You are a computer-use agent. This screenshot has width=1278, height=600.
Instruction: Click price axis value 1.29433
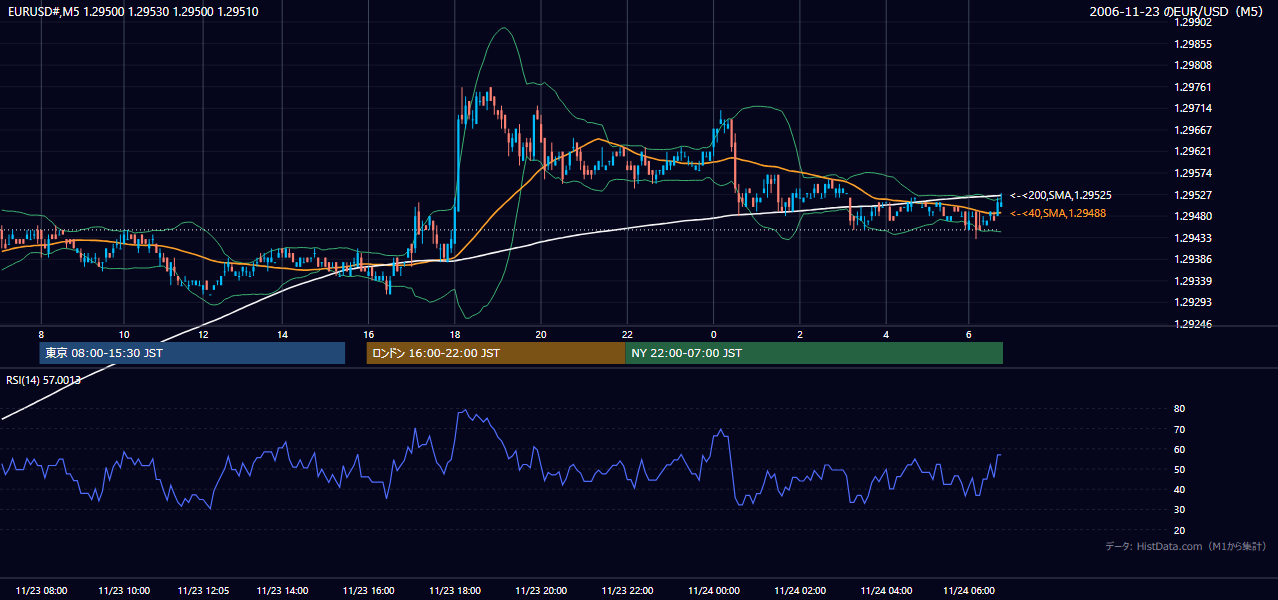(1193, 238)
